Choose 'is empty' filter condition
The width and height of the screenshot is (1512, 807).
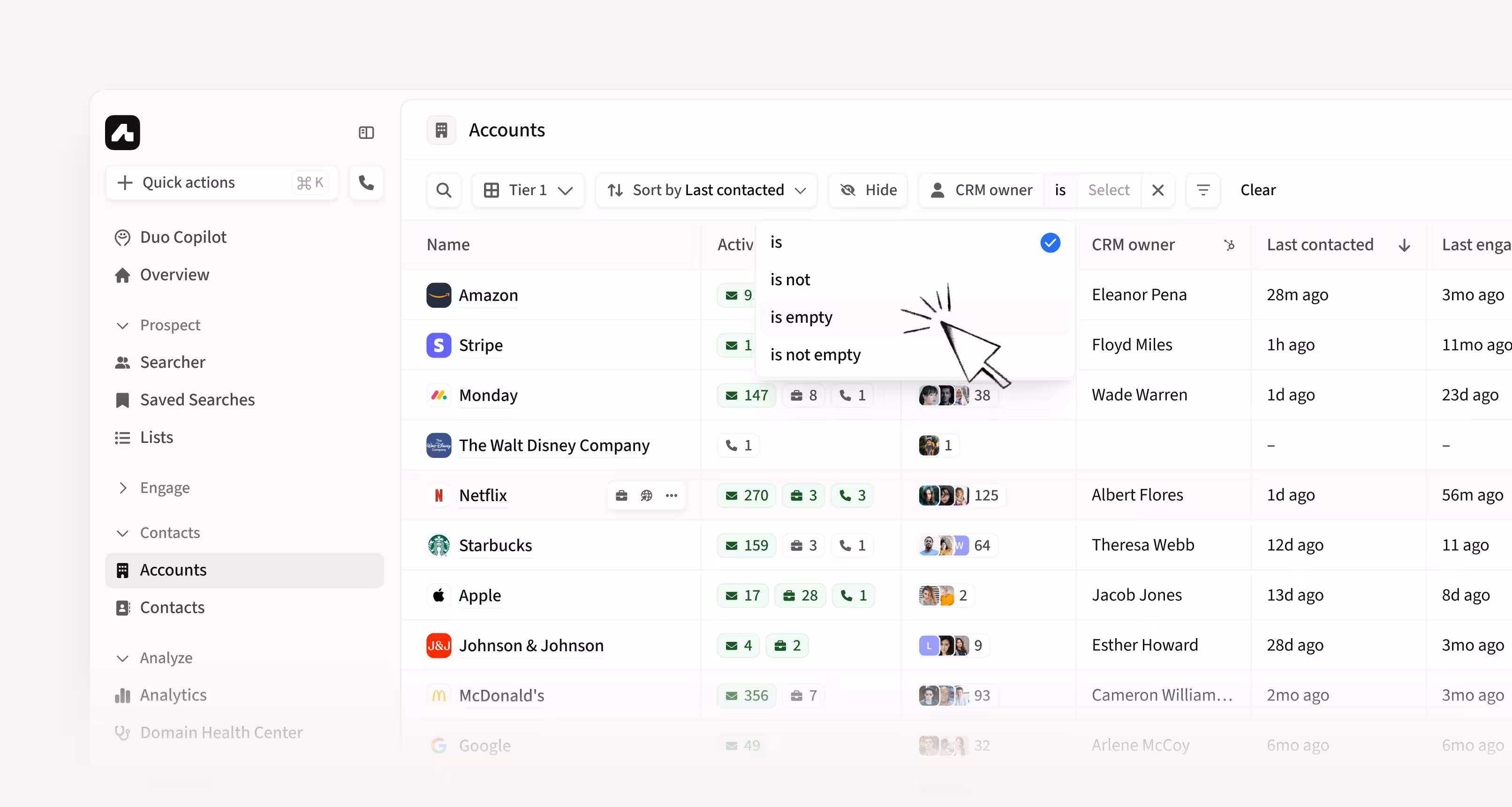(801, 317)
